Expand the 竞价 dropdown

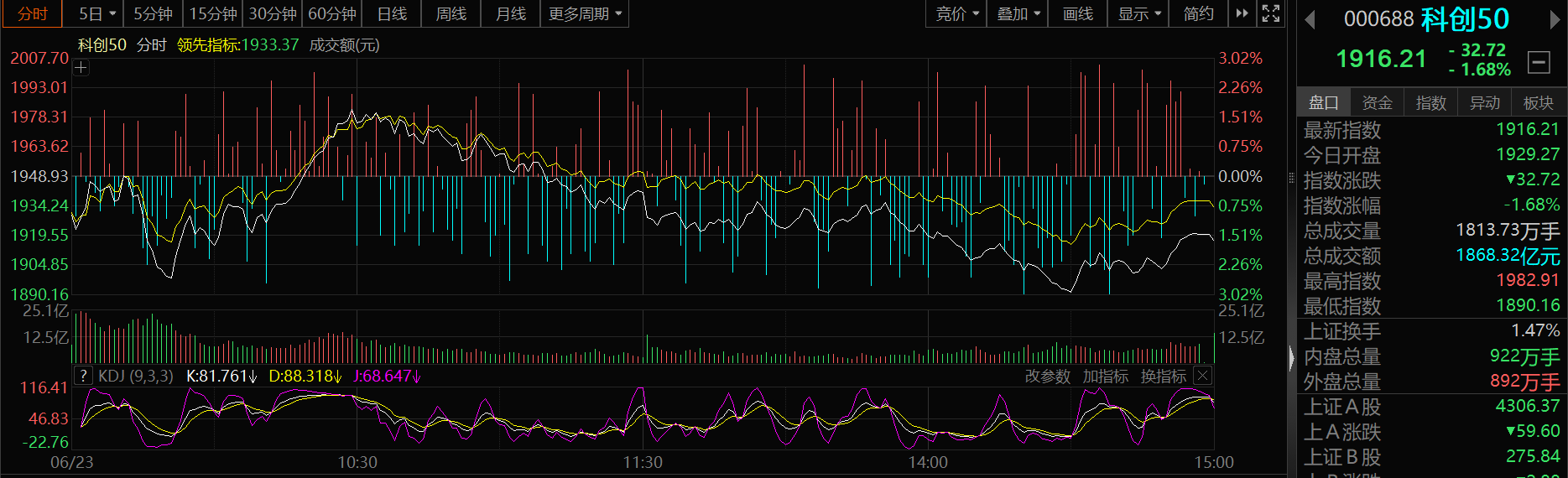point(957,13)
